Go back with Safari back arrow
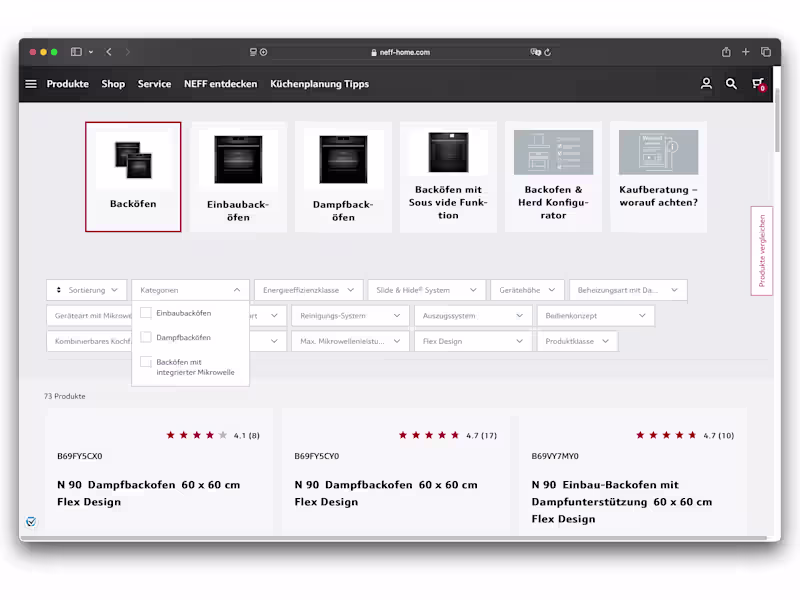The image size is (800, 600). (x=109, y=52)
